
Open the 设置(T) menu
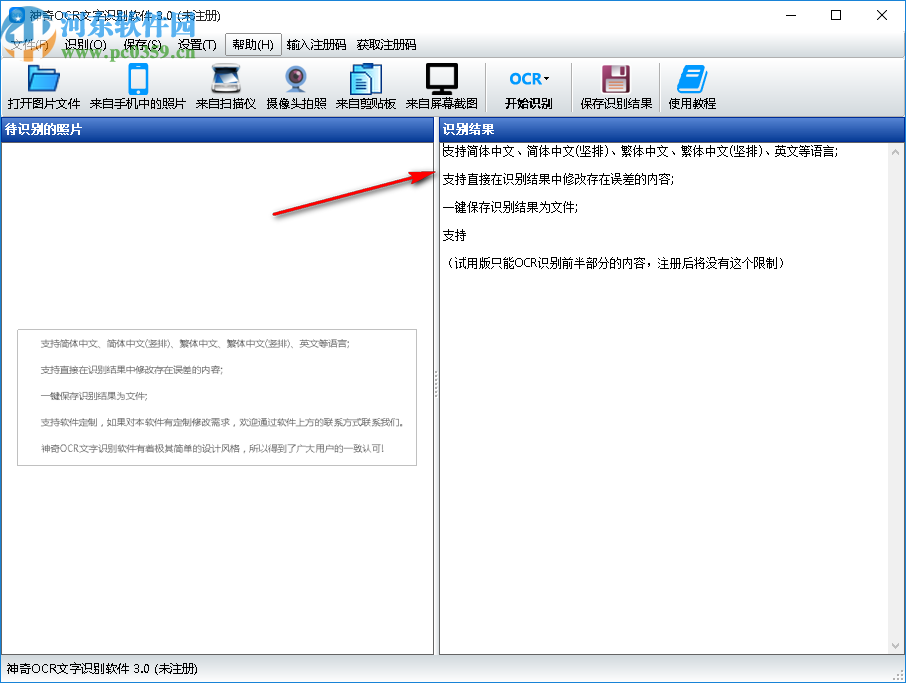pos(197,44)
